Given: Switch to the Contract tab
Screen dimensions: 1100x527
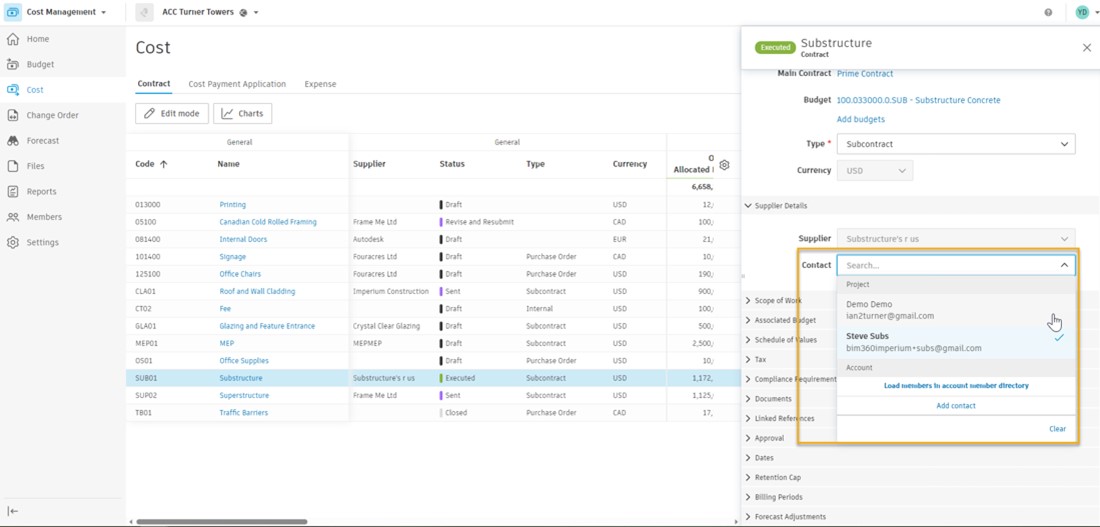Looking at the screenshot, I should (154, 84).
